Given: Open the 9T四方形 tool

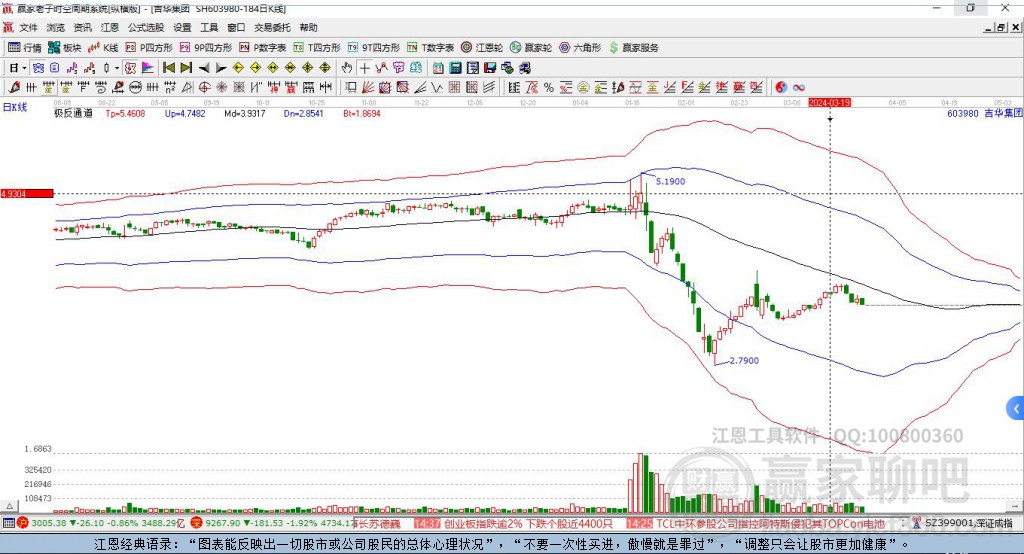Looking at the screenshot, I should (x=373, y=48).
